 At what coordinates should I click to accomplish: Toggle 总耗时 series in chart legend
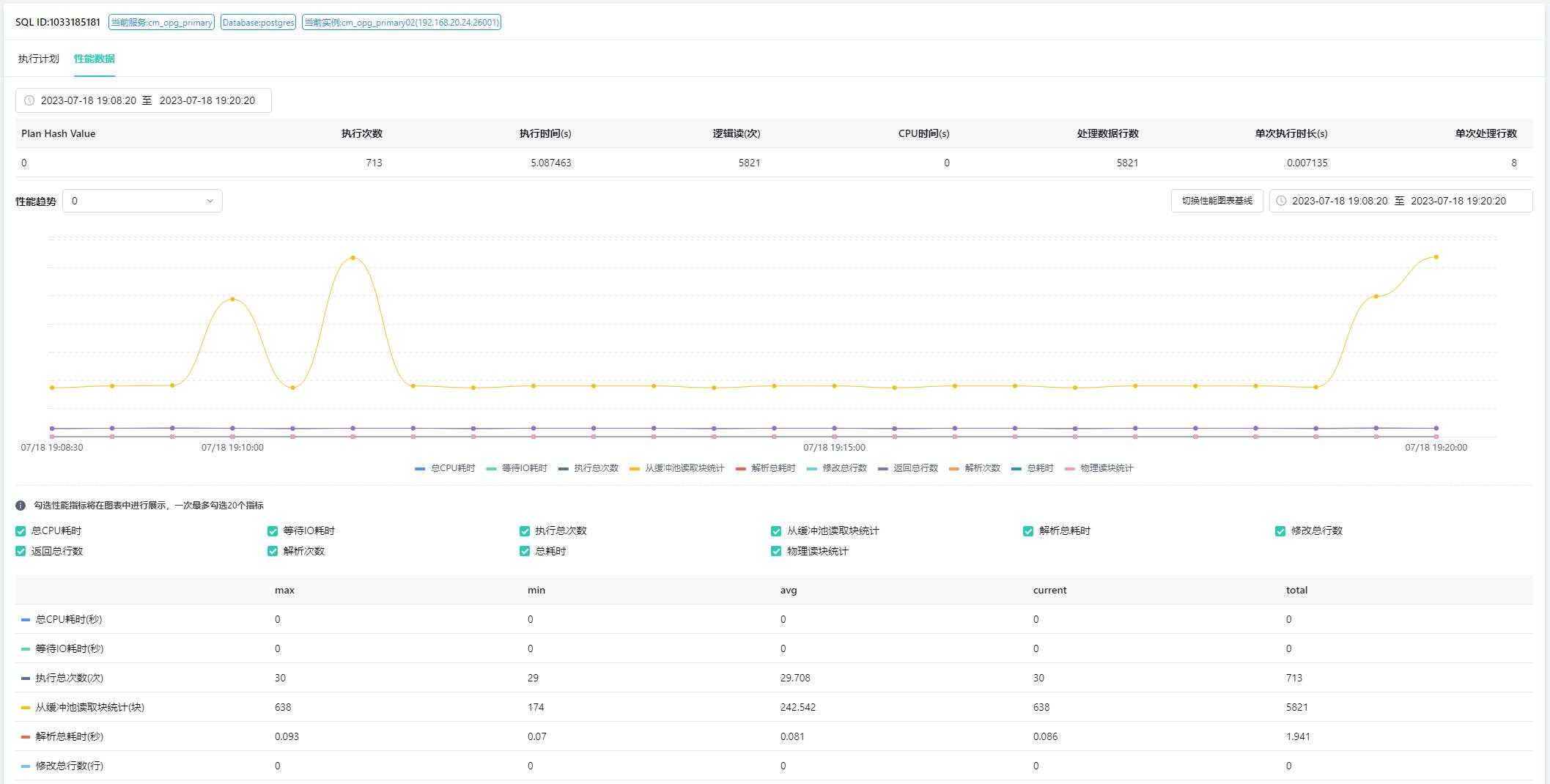click(x=1033, y=468)
